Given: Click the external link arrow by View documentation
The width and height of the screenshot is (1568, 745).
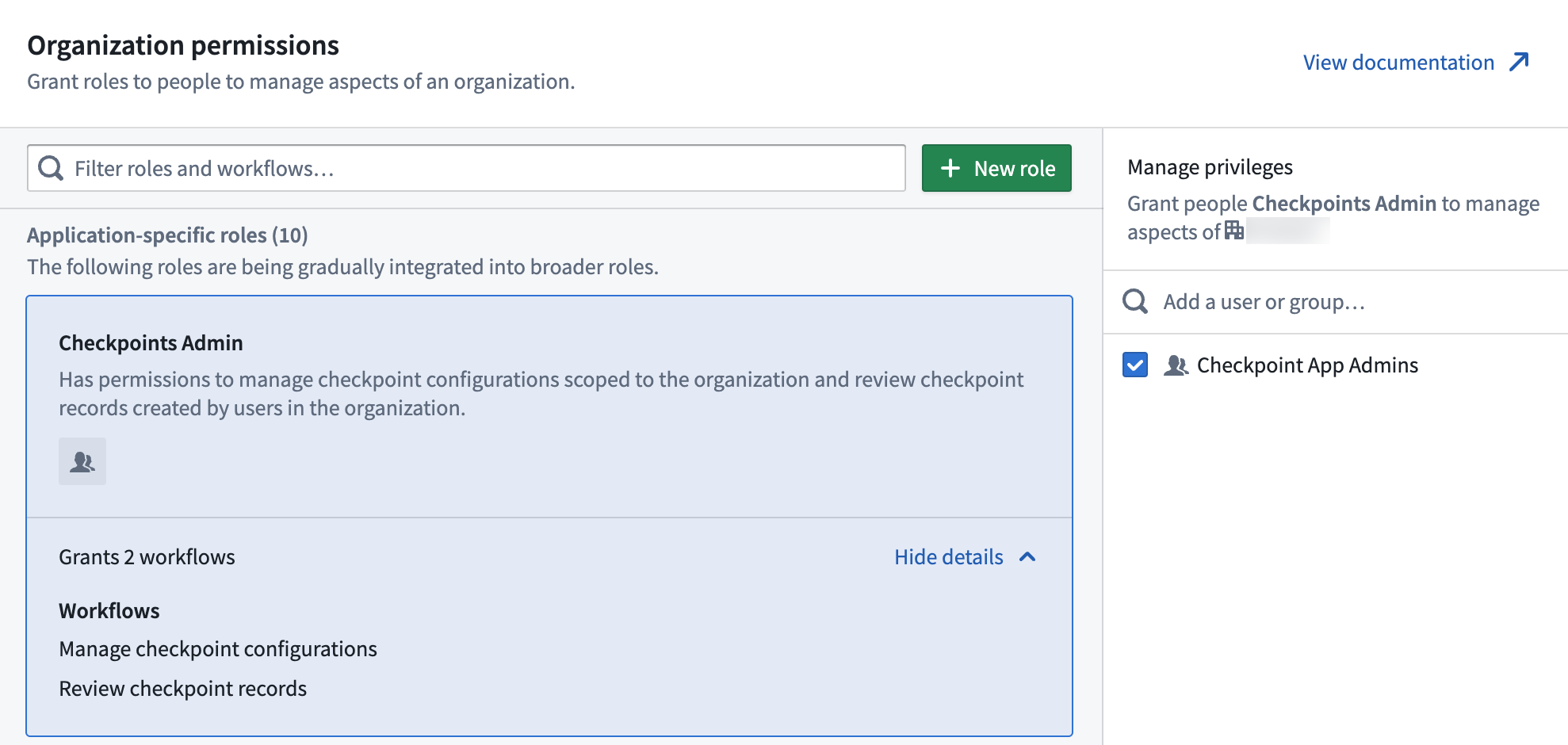Looking at the screenshot, I should tap(1519, 62).
